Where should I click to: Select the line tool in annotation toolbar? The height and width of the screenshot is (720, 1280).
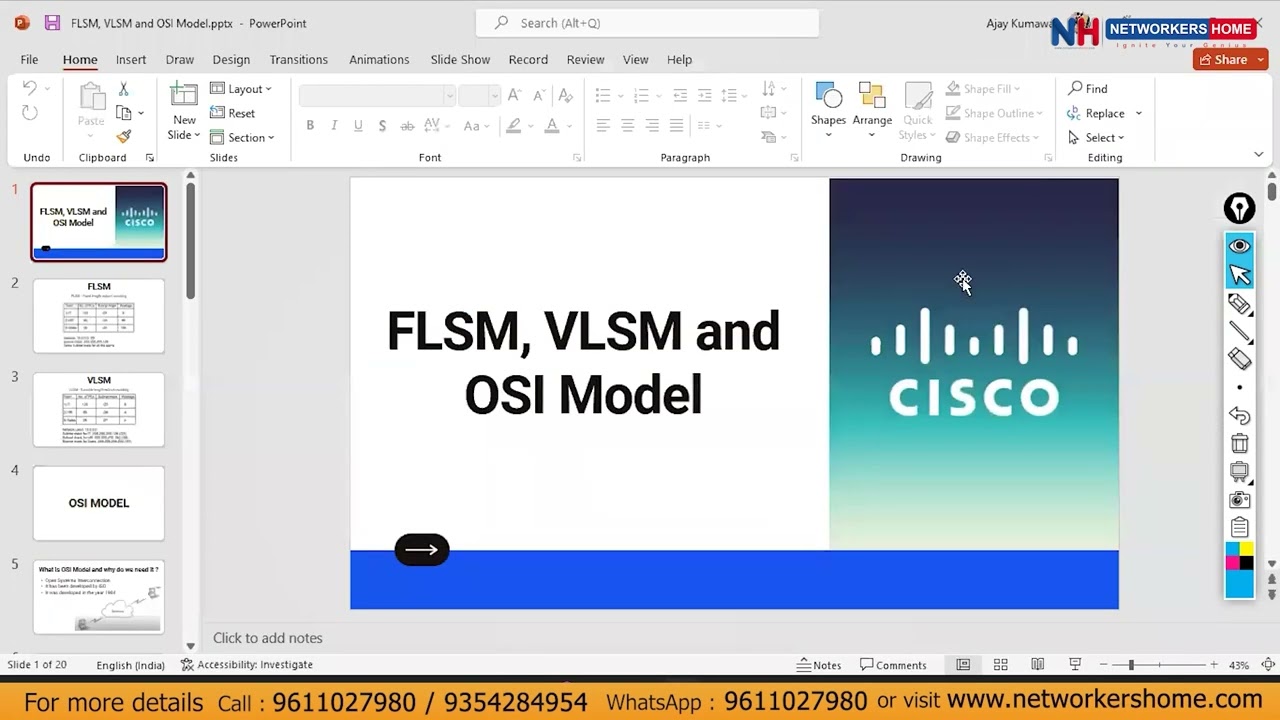pyautogui.click(x=1240, y=332)
